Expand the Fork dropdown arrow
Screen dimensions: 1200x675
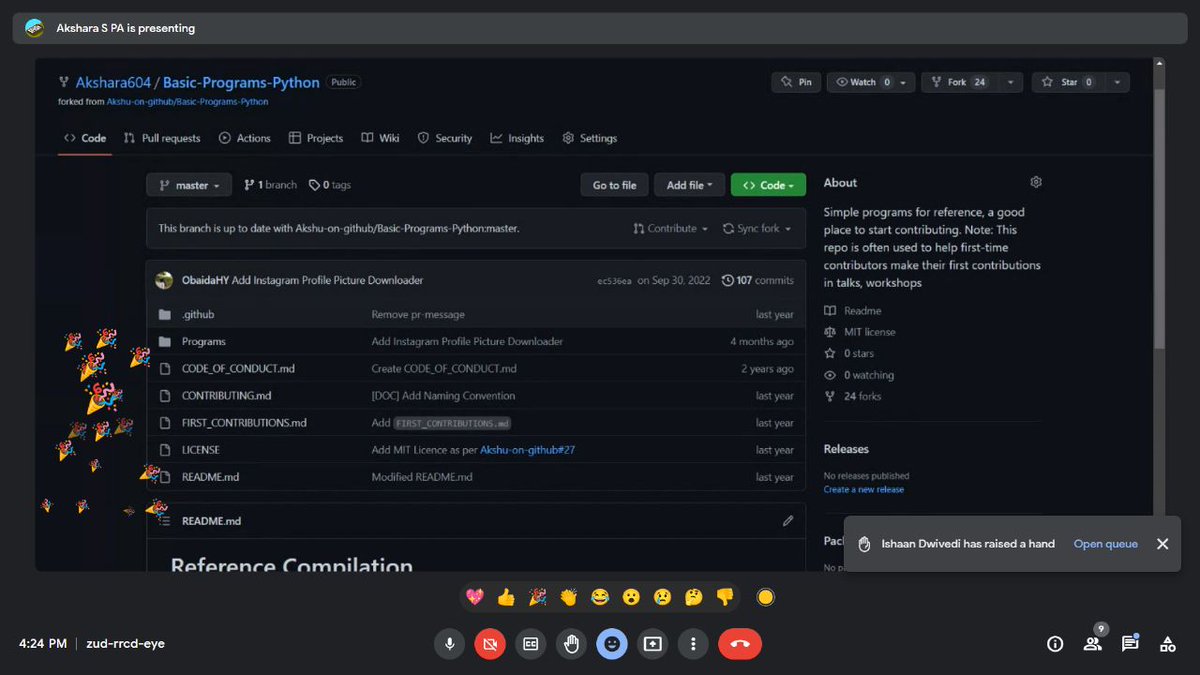(1010, 82)
